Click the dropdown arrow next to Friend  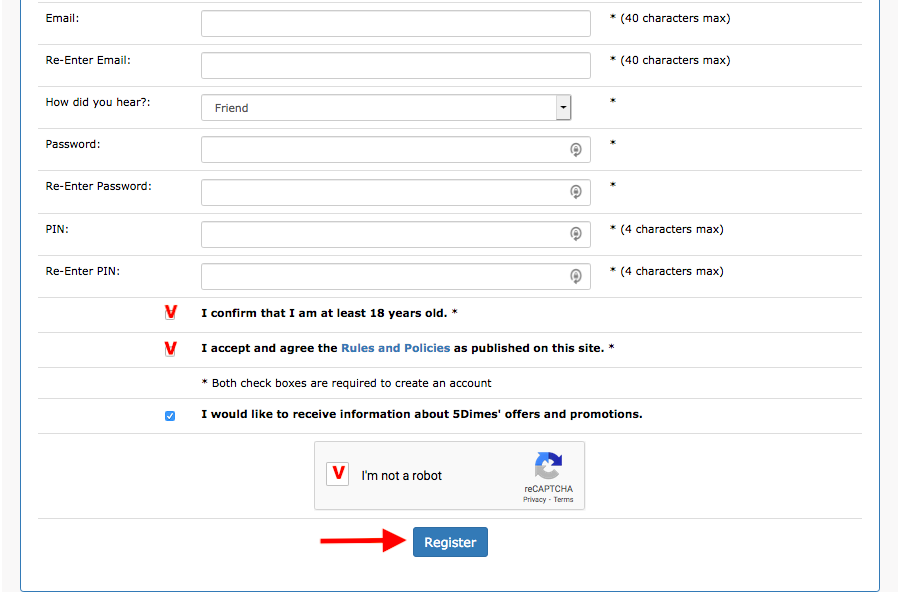click(563, 108)
